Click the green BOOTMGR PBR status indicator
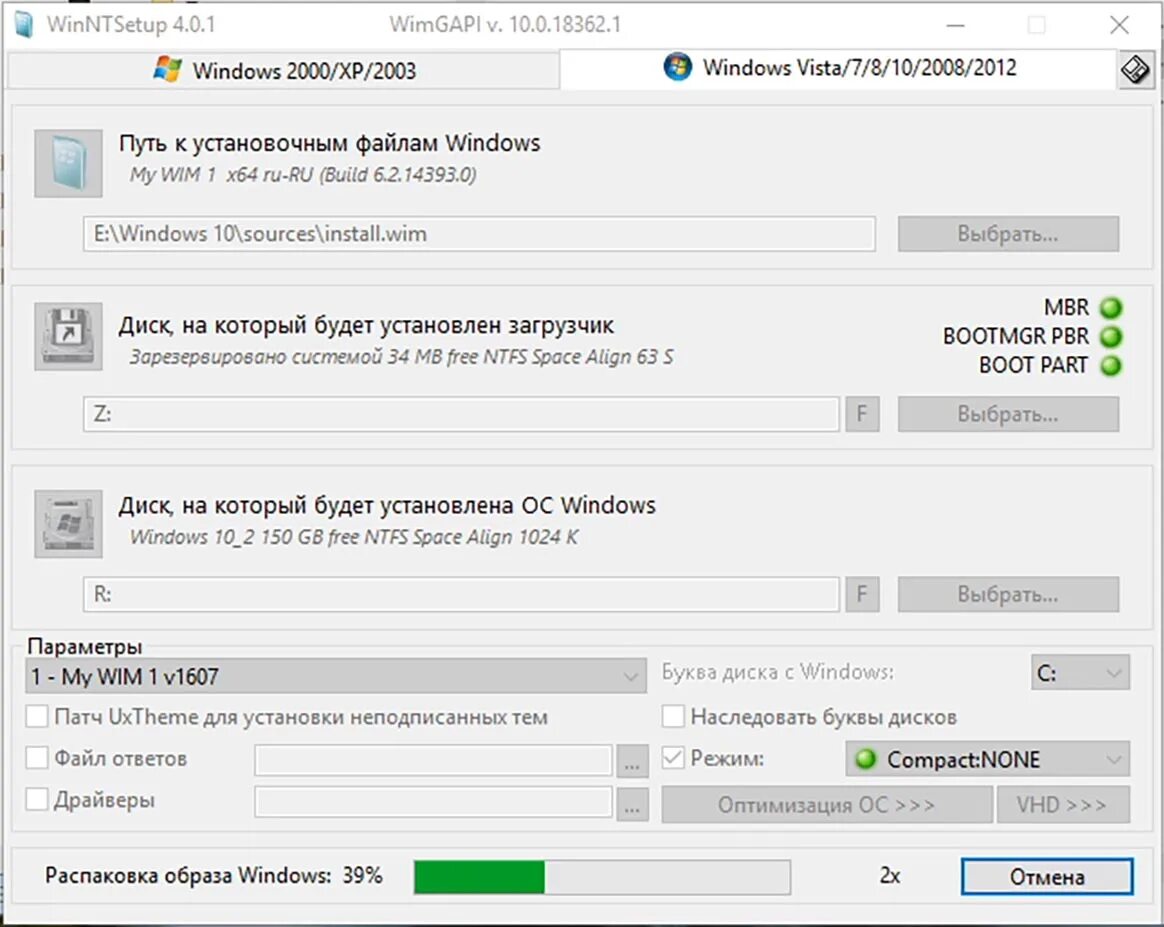 (x=1111, y=336)
